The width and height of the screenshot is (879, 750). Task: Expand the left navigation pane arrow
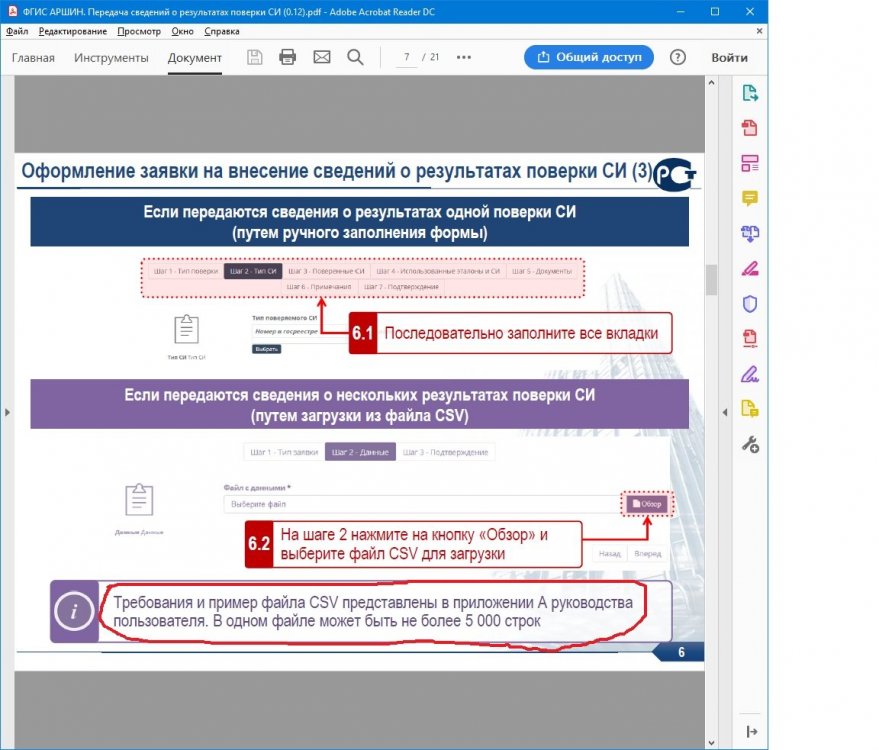point(7,411)
